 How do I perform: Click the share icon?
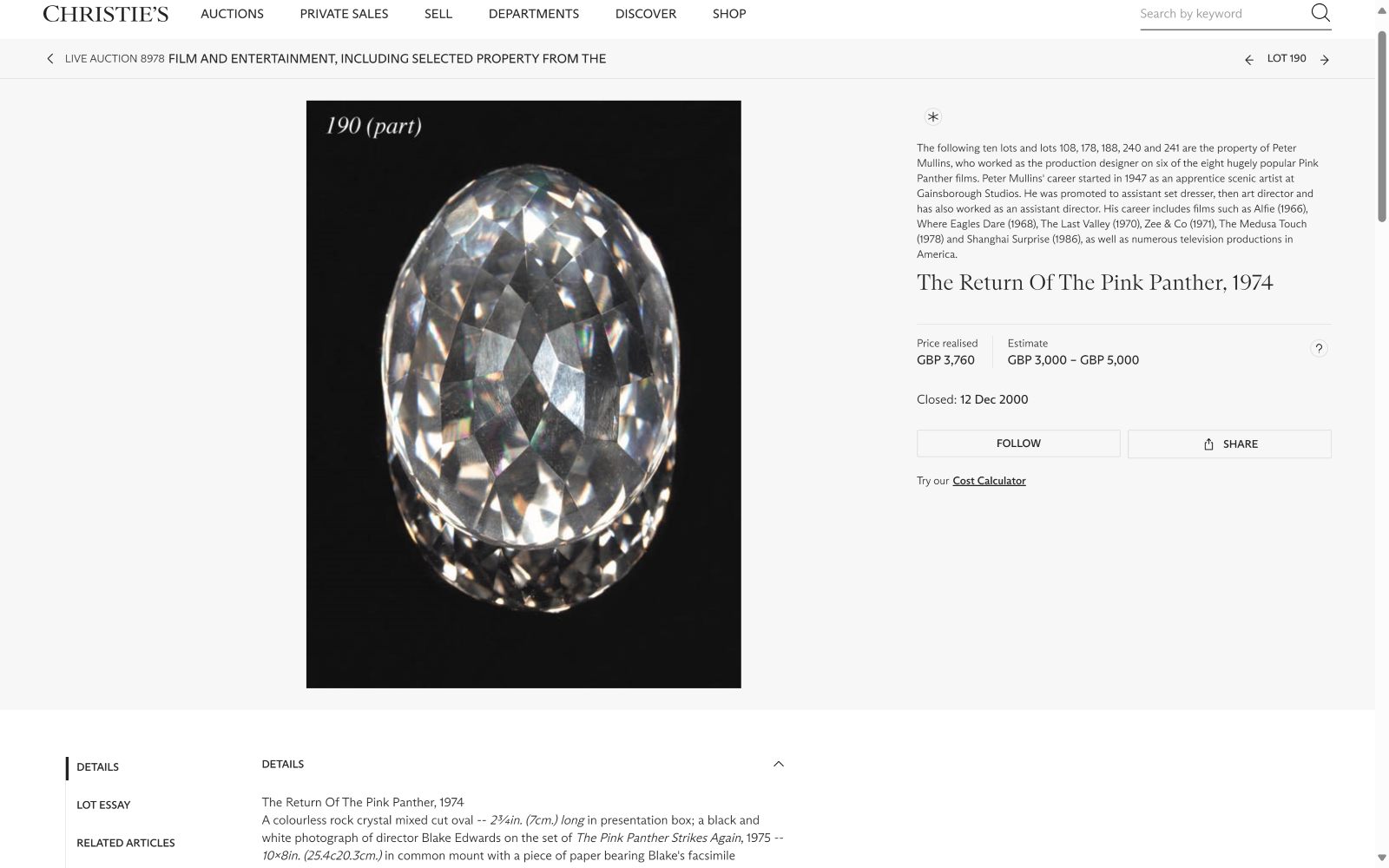(x=1208, y=444)
